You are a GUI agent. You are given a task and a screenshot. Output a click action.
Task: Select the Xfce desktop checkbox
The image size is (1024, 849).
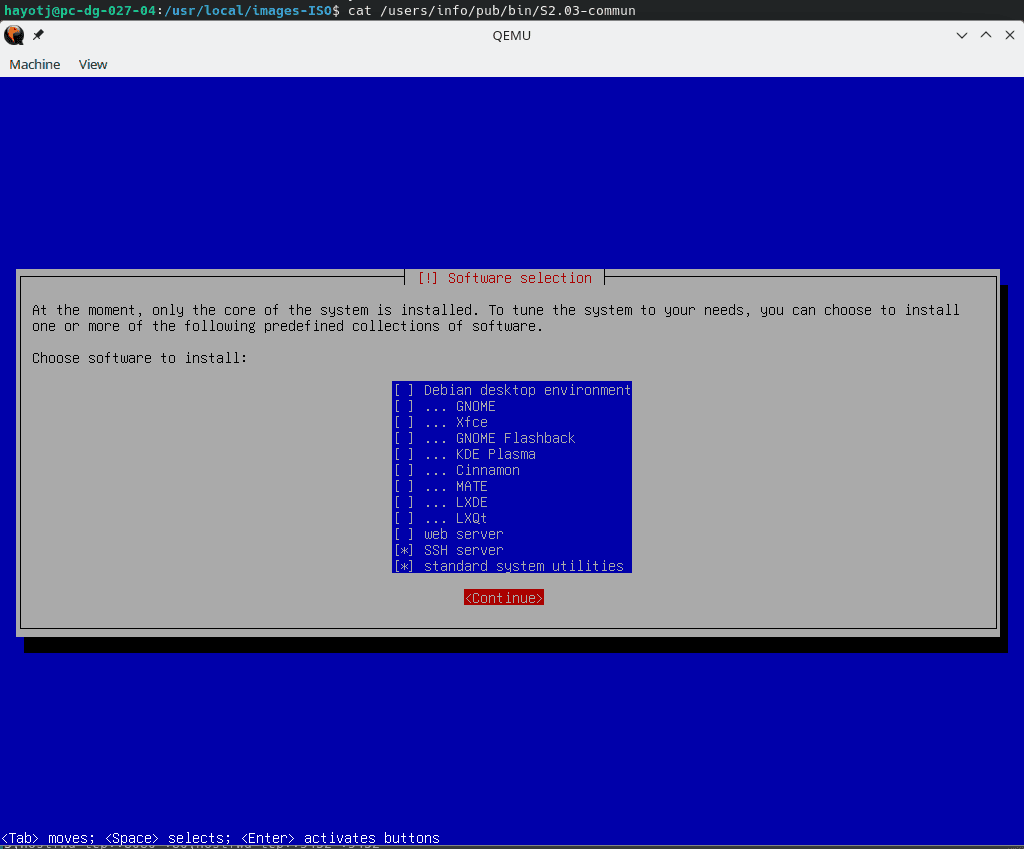click(404, 422)
